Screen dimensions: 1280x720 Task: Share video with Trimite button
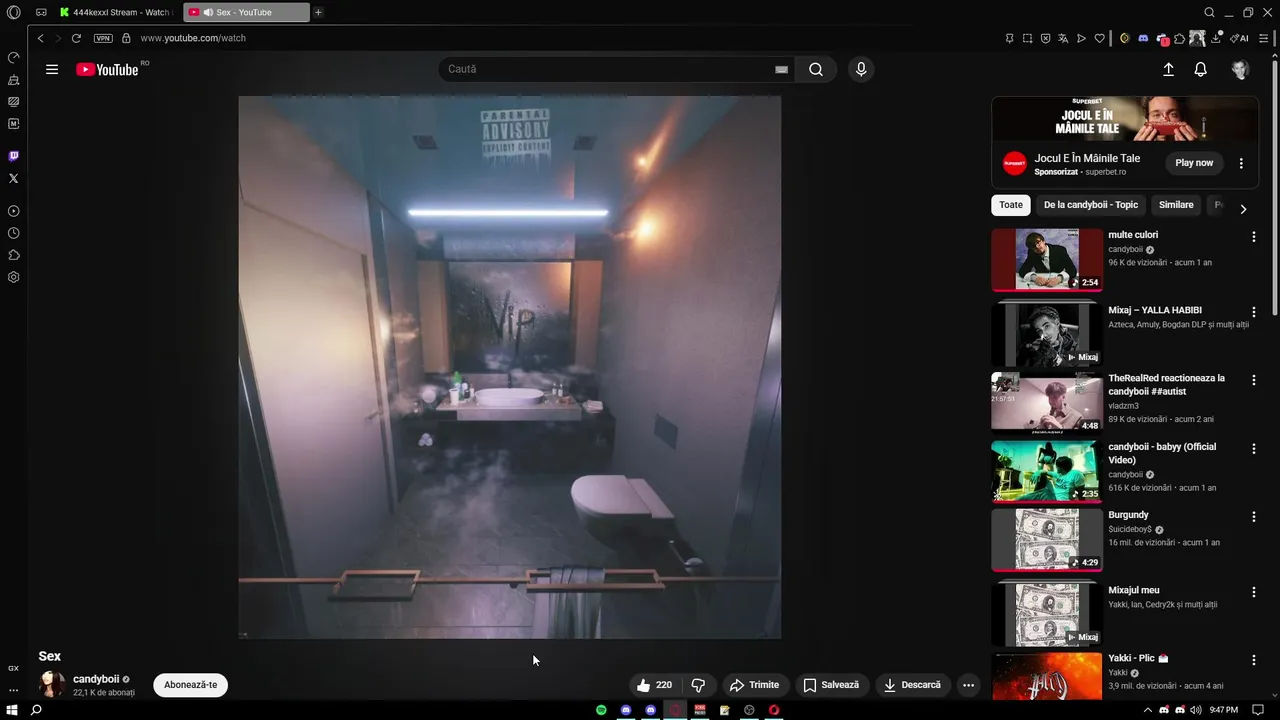click(x=754, y=685)
